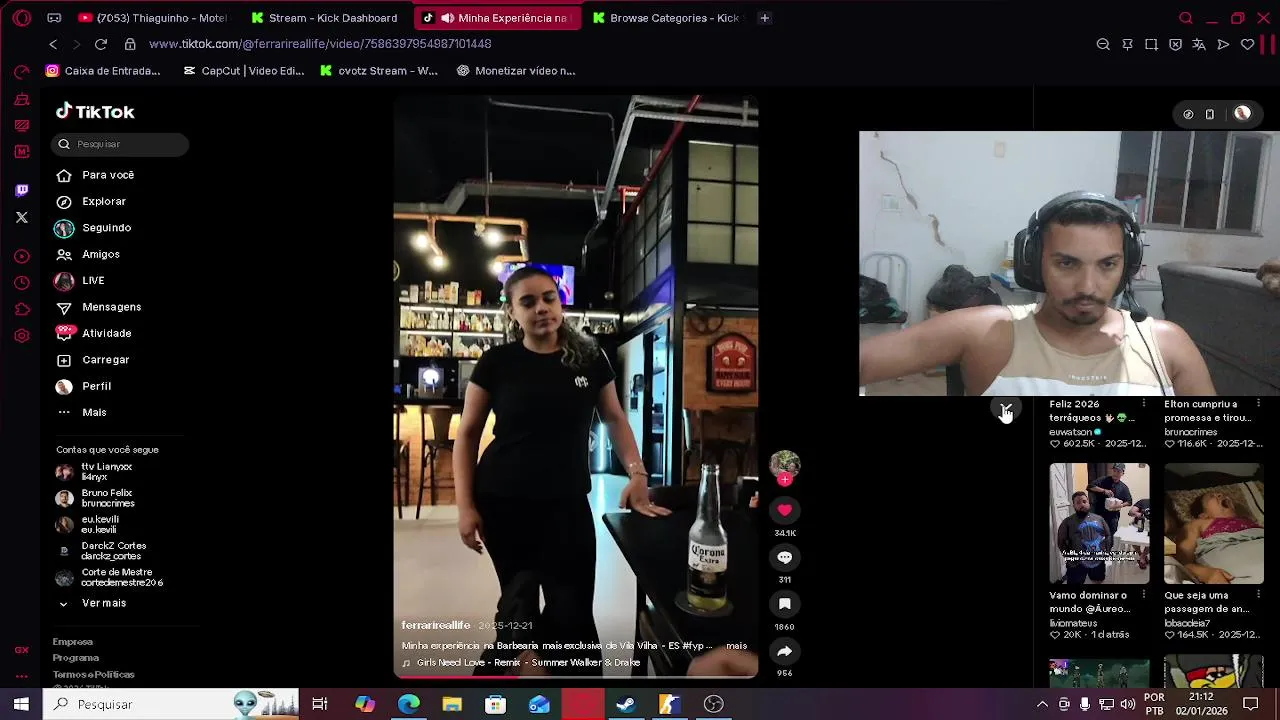
Task: Click the pin icon in address bar
Action: 1127,45
